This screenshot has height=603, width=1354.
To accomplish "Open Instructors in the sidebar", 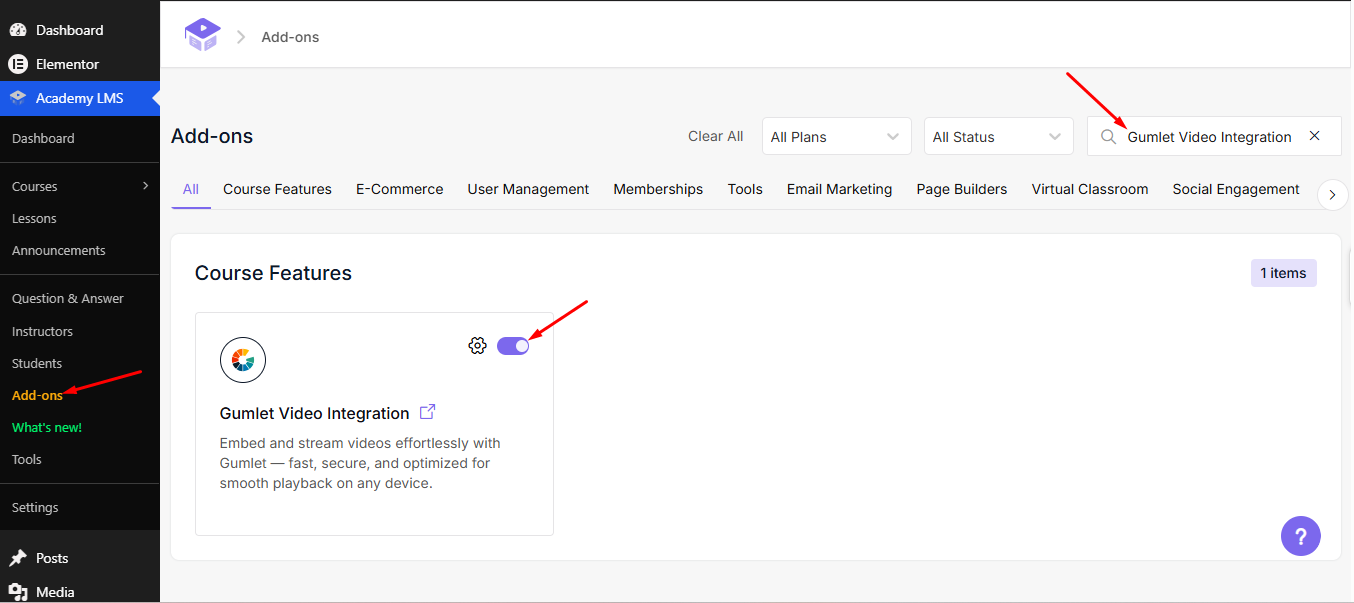I will pyautogui.click(x=42, y=331).
